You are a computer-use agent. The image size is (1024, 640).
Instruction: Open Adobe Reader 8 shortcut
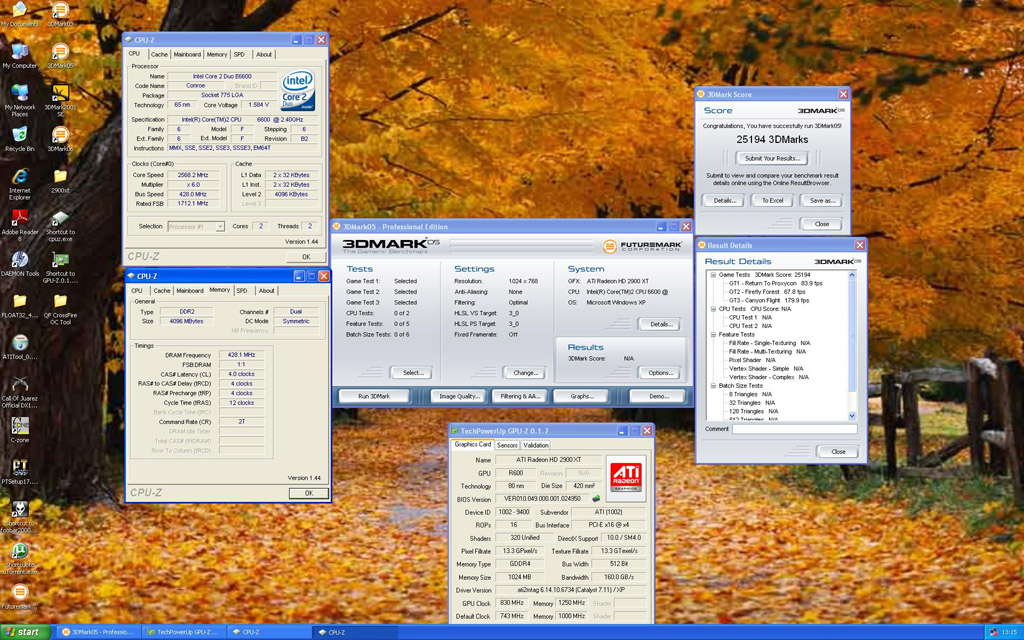pos(20,226)
